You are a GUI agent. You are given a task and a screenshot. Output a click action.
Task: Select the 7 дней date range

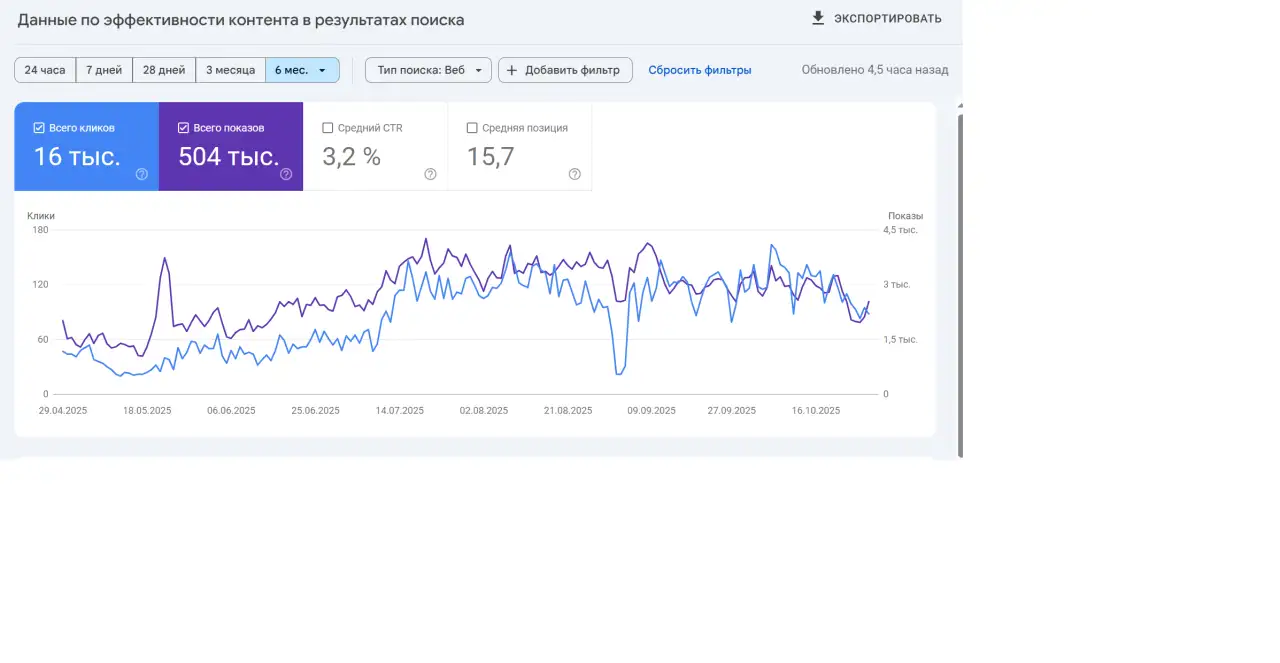pyautogui.click(x=104, y=70)
